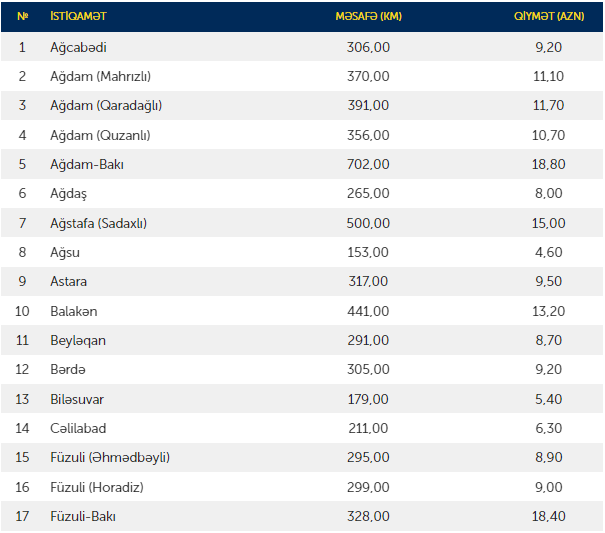
Task: Click the № column header
Action: (22, 17)
